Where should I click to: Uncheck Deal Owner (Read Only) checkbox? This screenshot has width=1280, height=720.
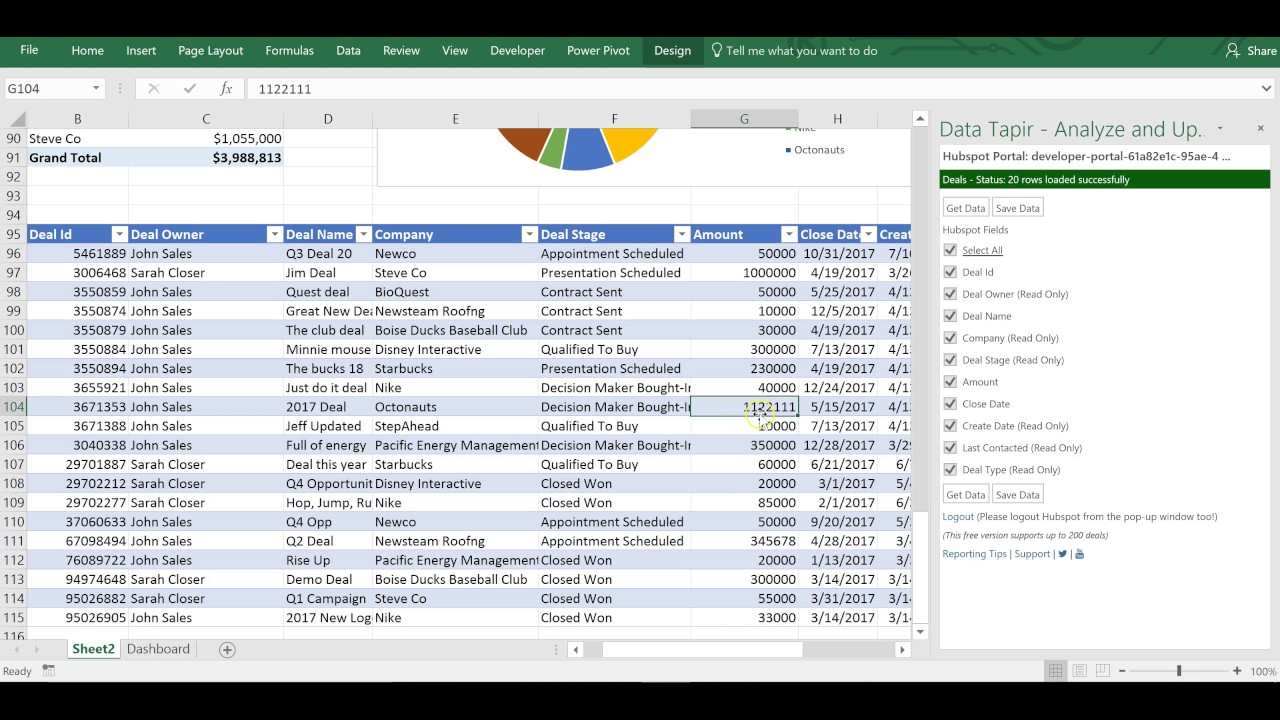tap(950, 294)
